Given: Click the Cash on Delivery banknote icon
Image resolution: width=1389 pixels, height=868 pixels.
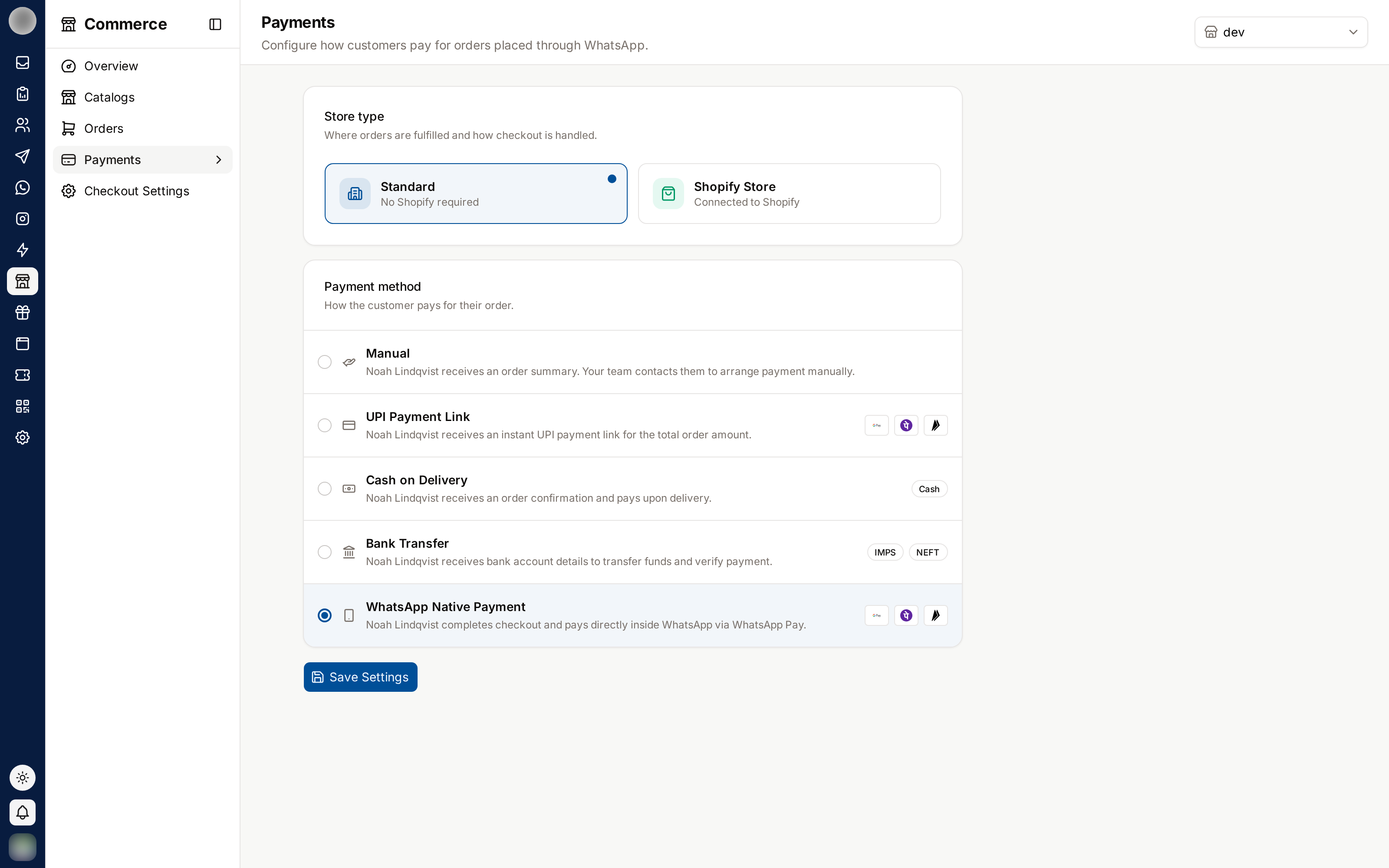Looking at the screenshot, I should pyautogui.click(x=349, y=489).
